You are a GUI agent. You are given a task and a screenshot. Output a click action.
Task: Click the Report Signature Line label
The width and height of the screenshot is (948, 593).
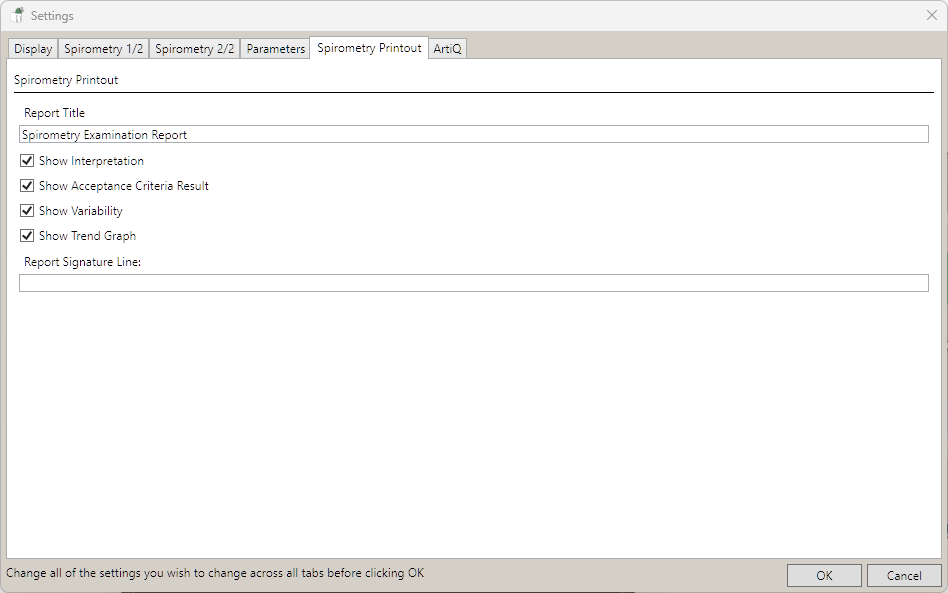point(83,262)
